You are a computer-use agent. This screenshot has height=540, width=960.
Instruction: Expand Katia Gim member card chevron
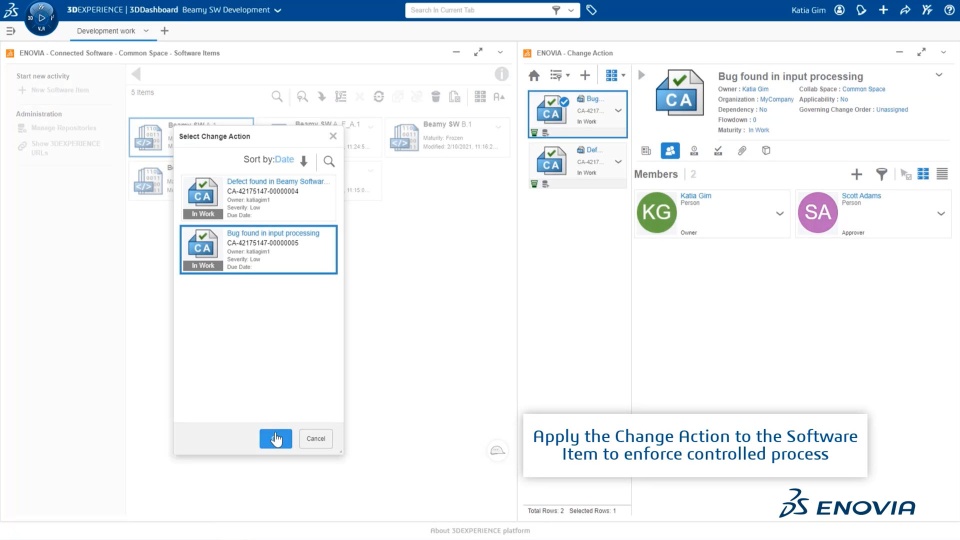(x=779, y=214)
